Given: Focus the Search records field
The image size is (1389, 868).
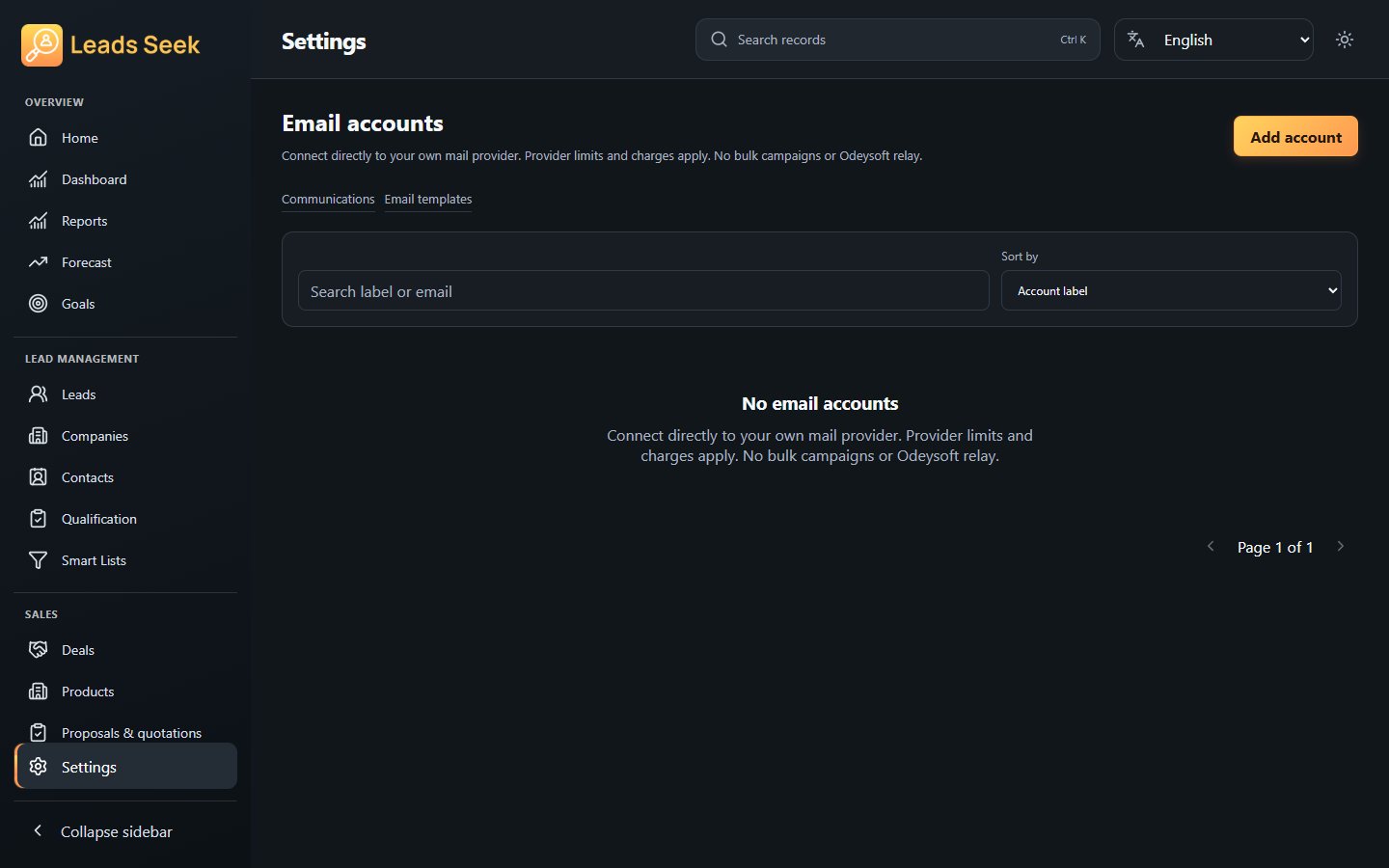Looking at the screenshot, I should coord(897,40).
